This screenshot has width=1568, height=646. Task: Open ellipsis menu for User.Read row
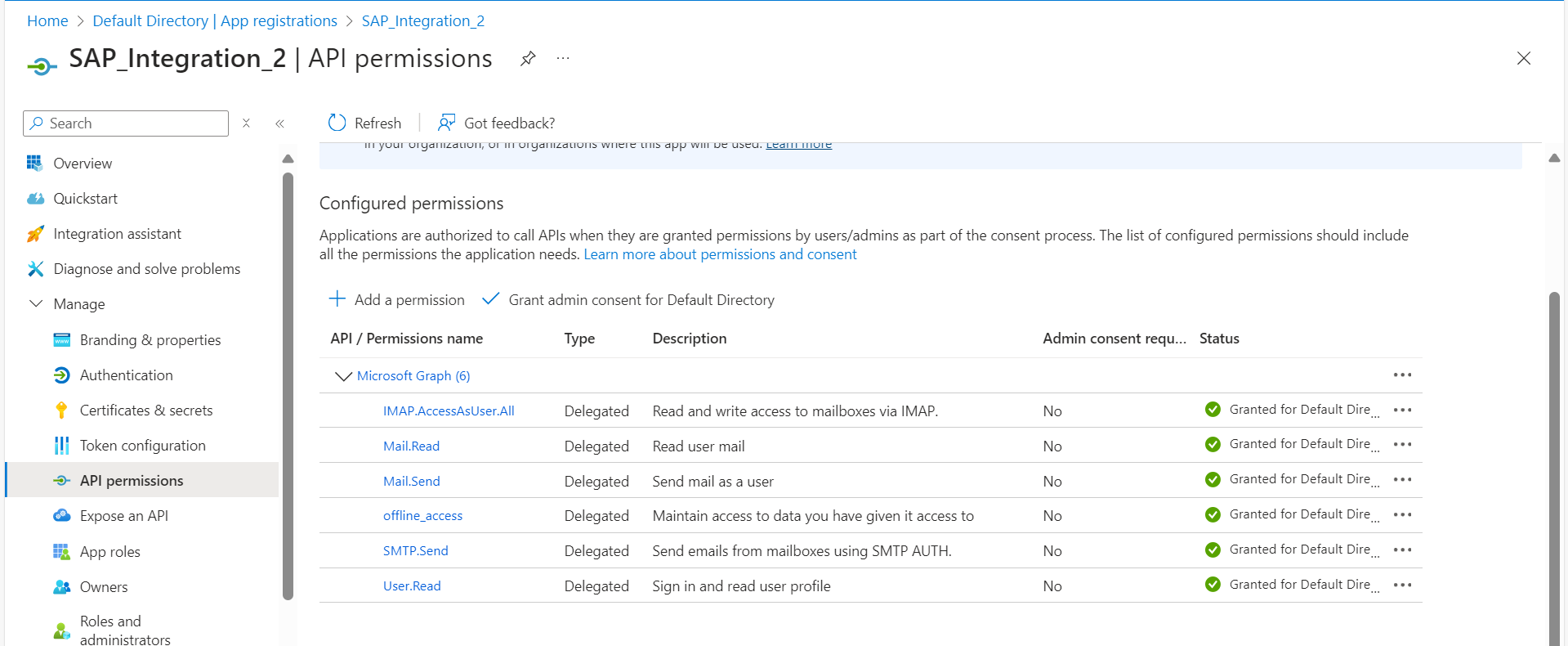click(1402, 585)
